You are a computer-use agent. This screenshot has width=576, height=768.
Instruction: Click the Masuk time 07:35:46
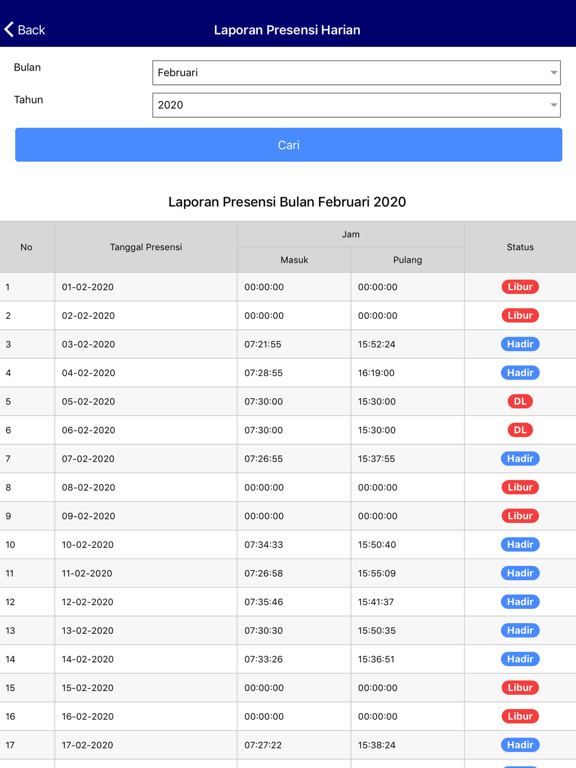[x=264, y=602]
